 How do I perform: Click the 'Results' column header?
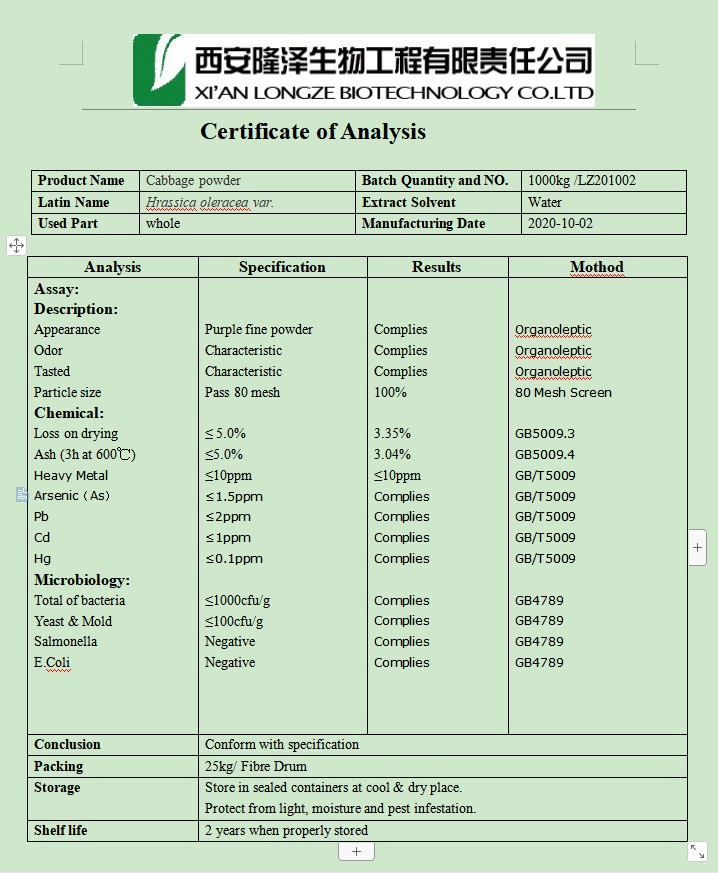437,267
